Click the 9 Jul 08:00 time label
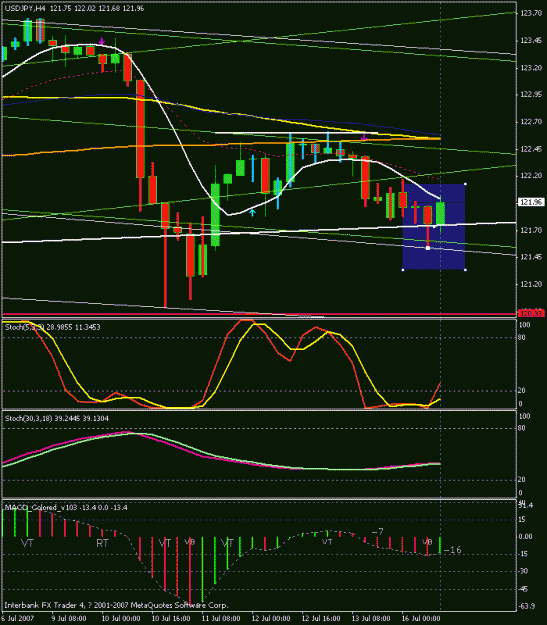 (69, 618)
